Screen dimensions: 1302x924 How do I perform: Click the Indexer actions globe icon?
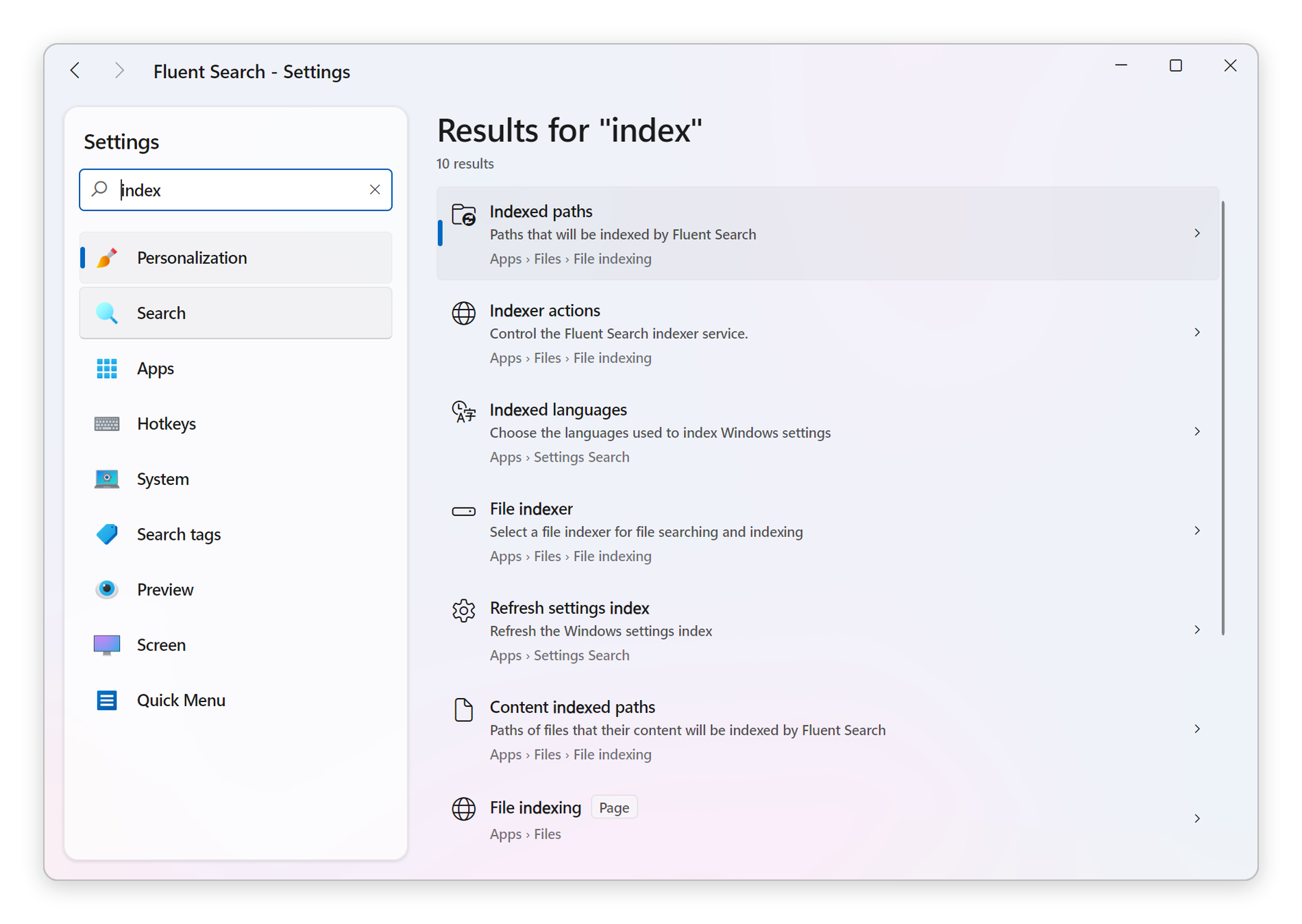tap(464, 314)
